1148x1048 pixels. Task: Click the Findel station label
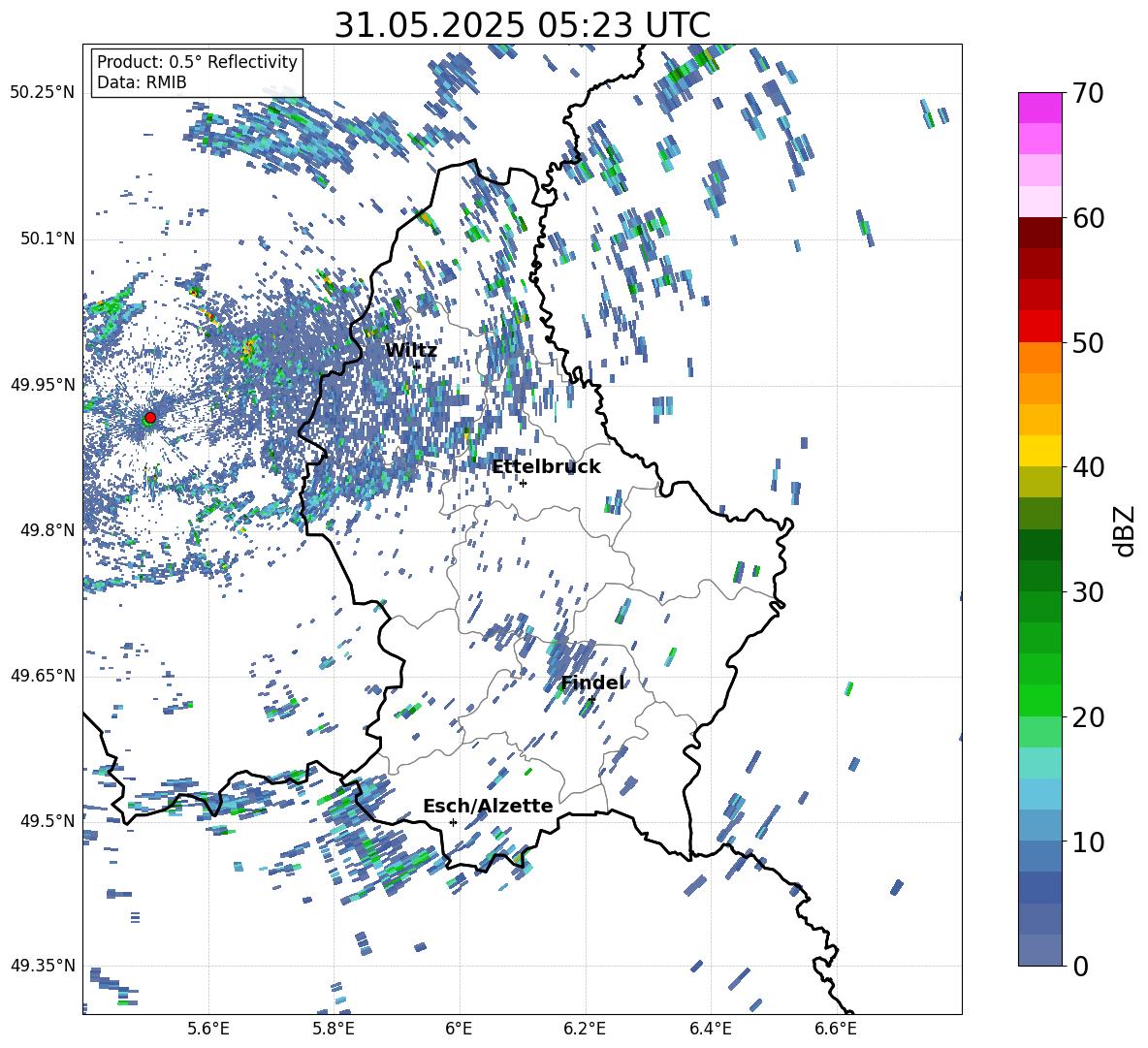pos(592,683)
